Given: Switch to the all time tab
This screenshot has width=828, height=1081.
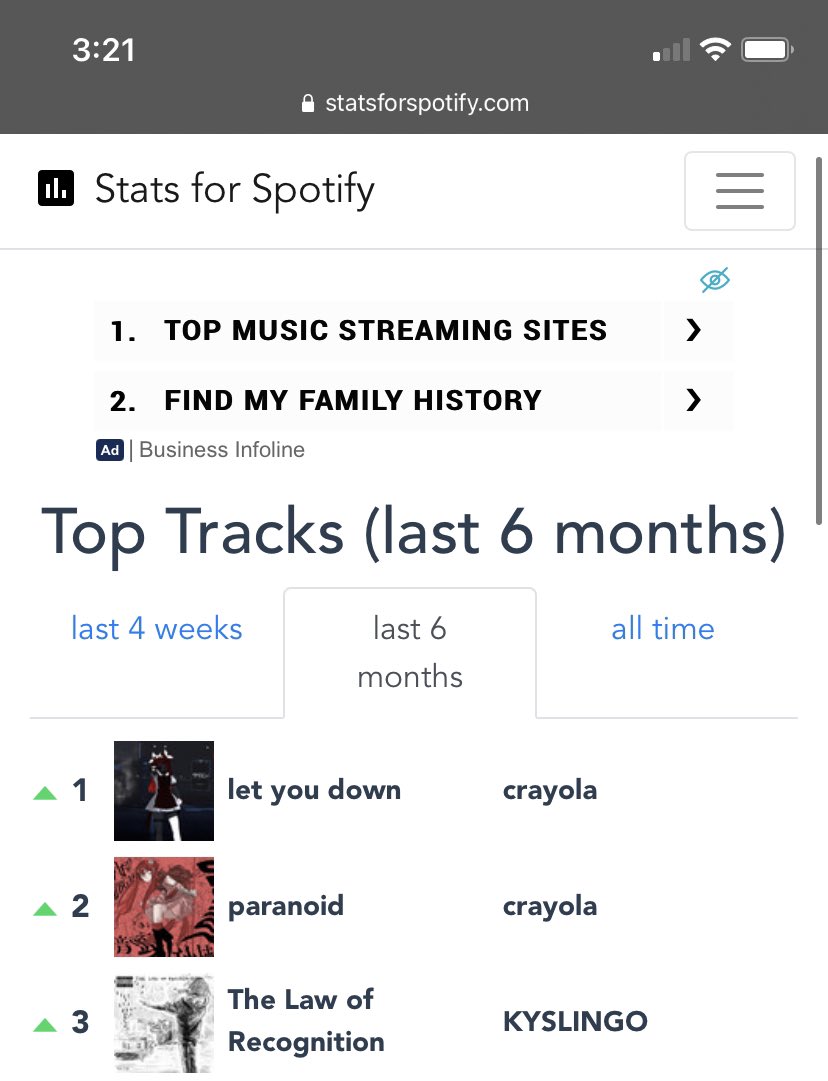Looking at the screenshot, I should tap(663, 629).
